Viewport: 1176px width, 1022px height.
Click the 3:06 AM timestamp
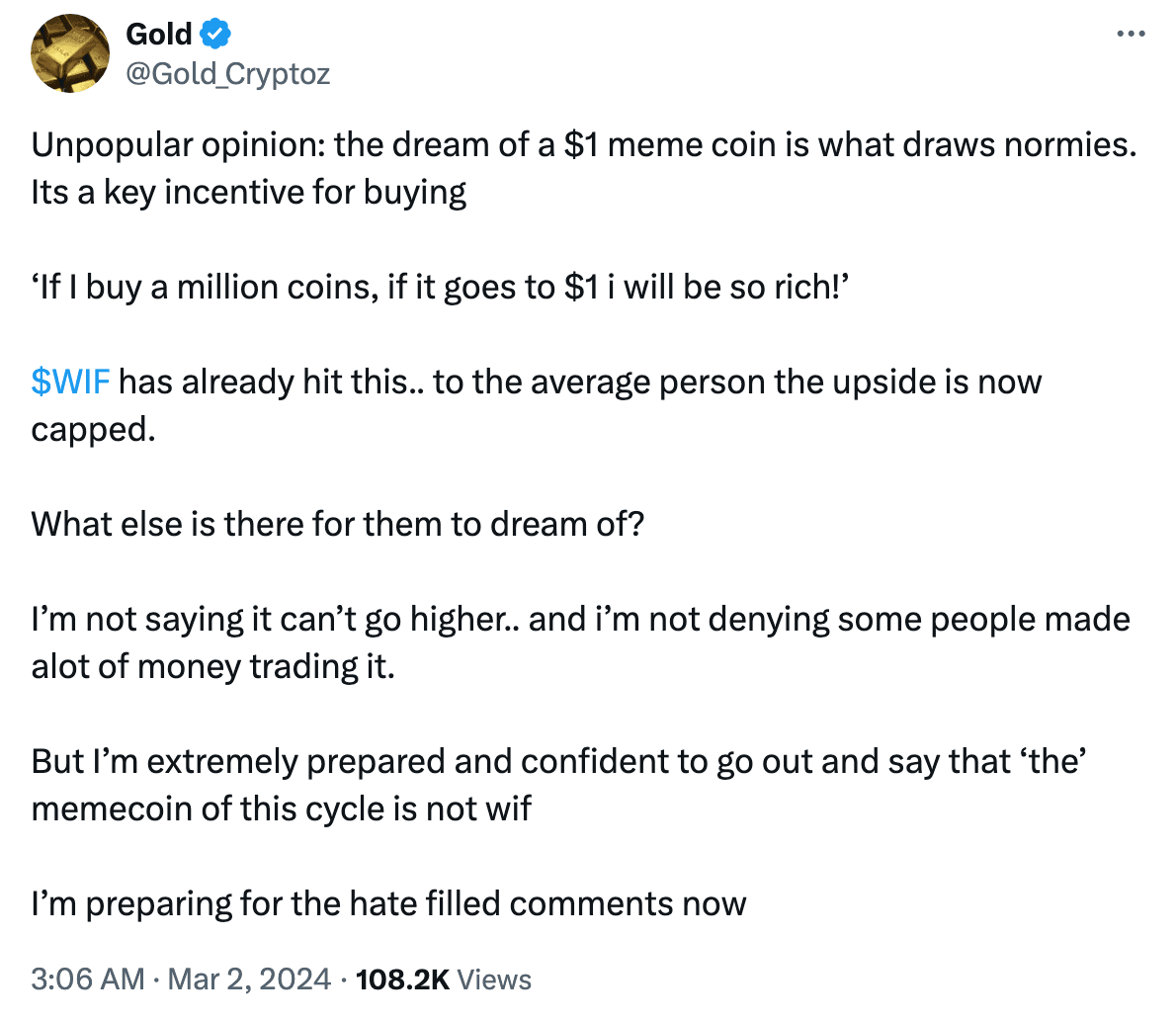[88, 979]
